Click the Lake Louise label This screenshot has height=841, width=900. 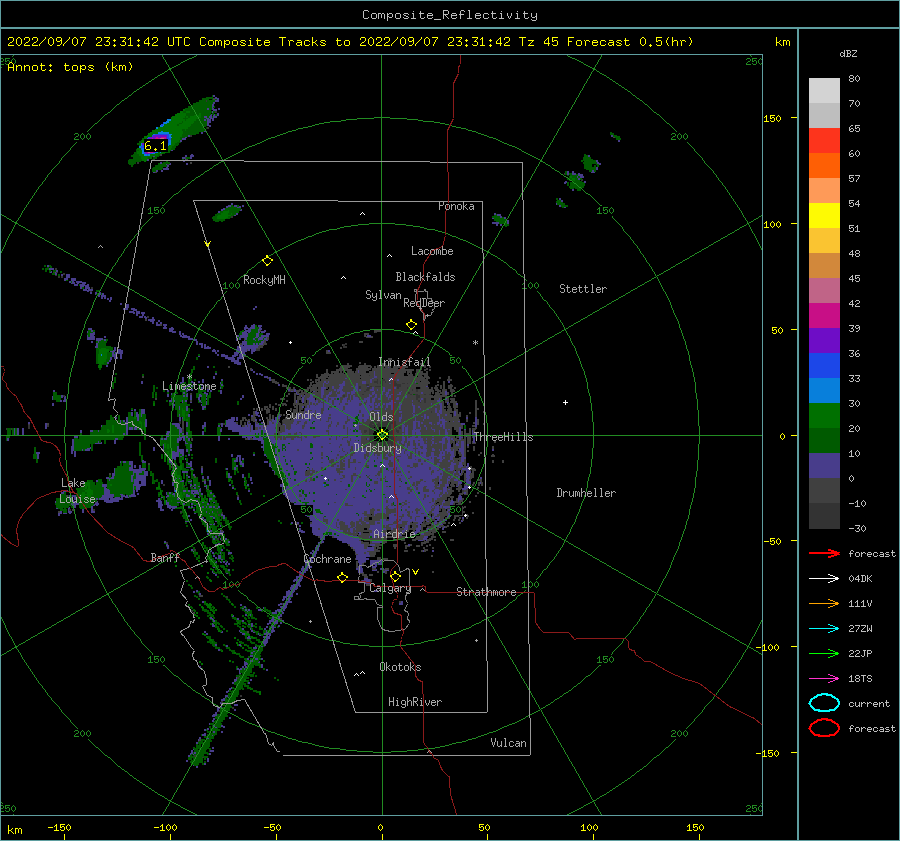[x=77, y=491]
